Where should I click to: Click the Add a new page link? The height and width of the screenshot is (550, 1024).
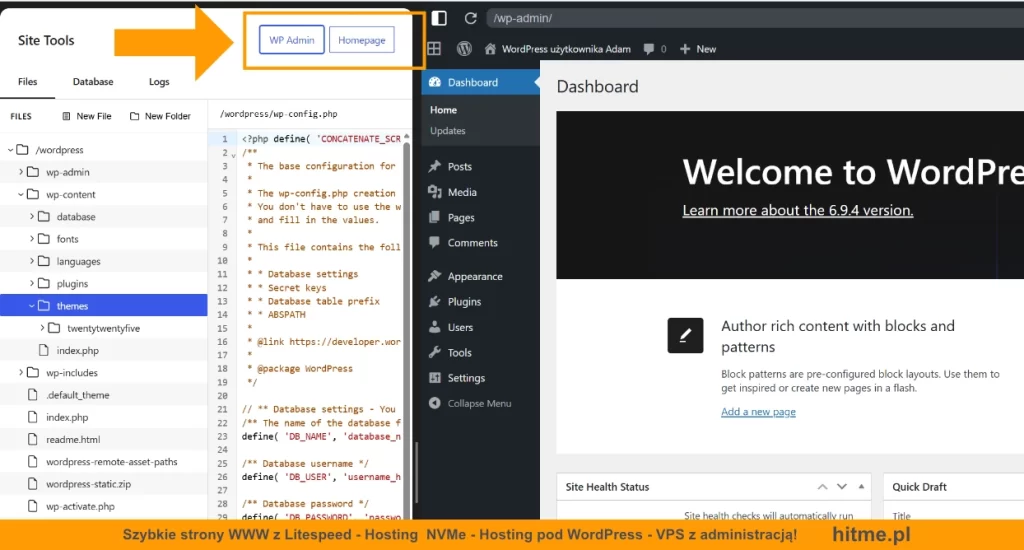coord(758,412)
